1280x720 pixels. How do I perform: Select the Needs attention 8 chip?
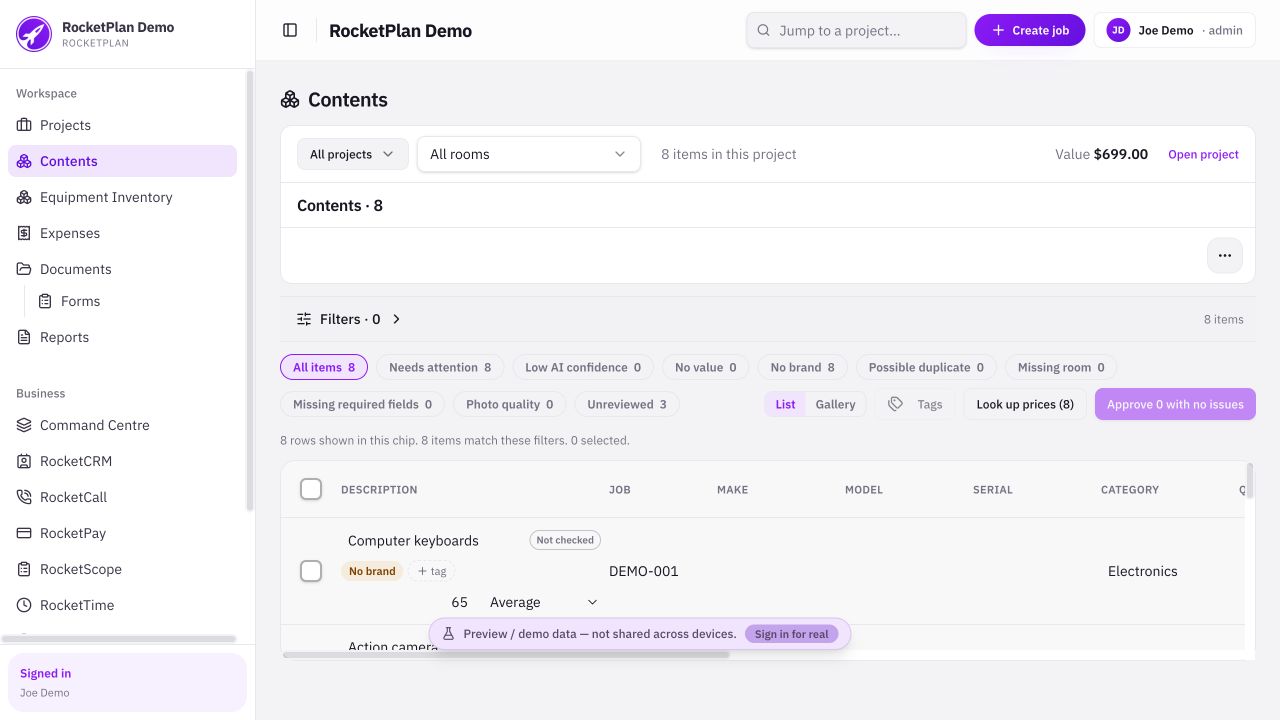click(440, 367)
